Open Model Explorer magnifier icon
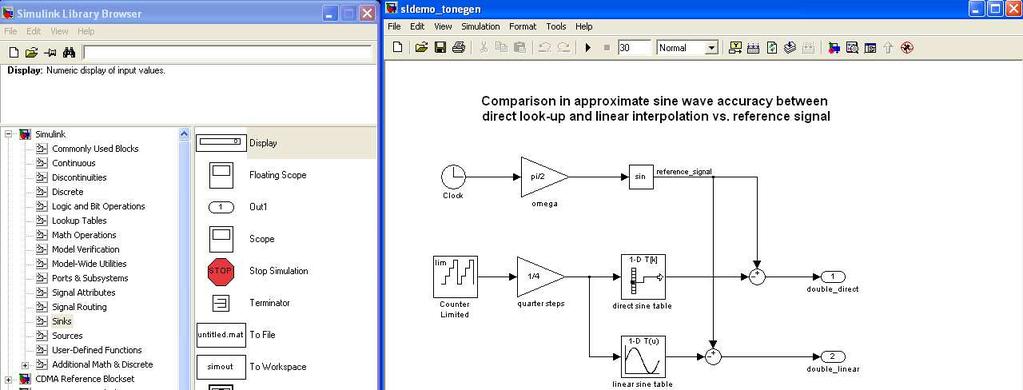Image resolution: width=1023 pixels, height=390 pixels. point(851,48)
